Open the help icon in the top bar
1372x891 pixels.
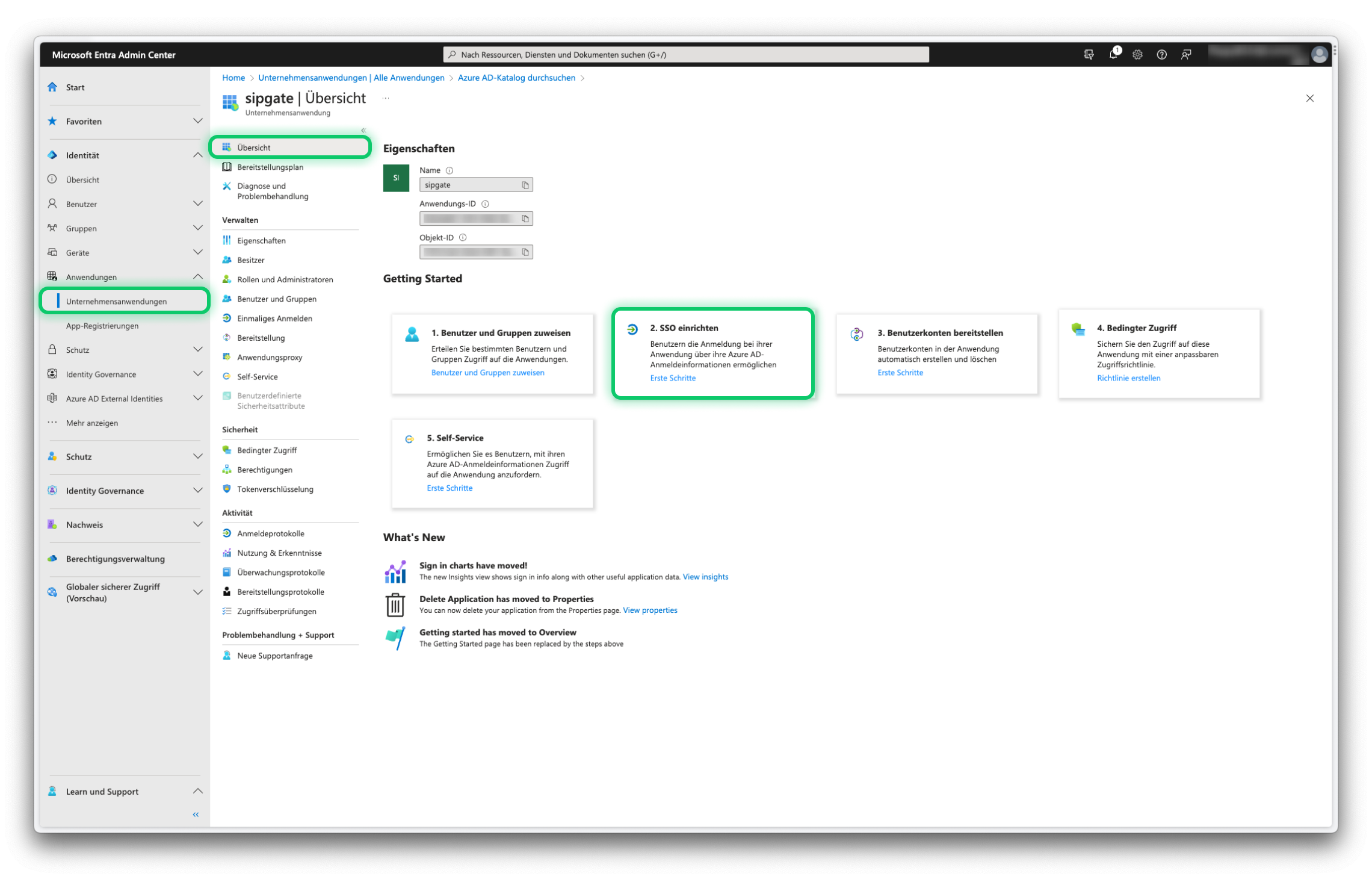(x=1161, y=54)
